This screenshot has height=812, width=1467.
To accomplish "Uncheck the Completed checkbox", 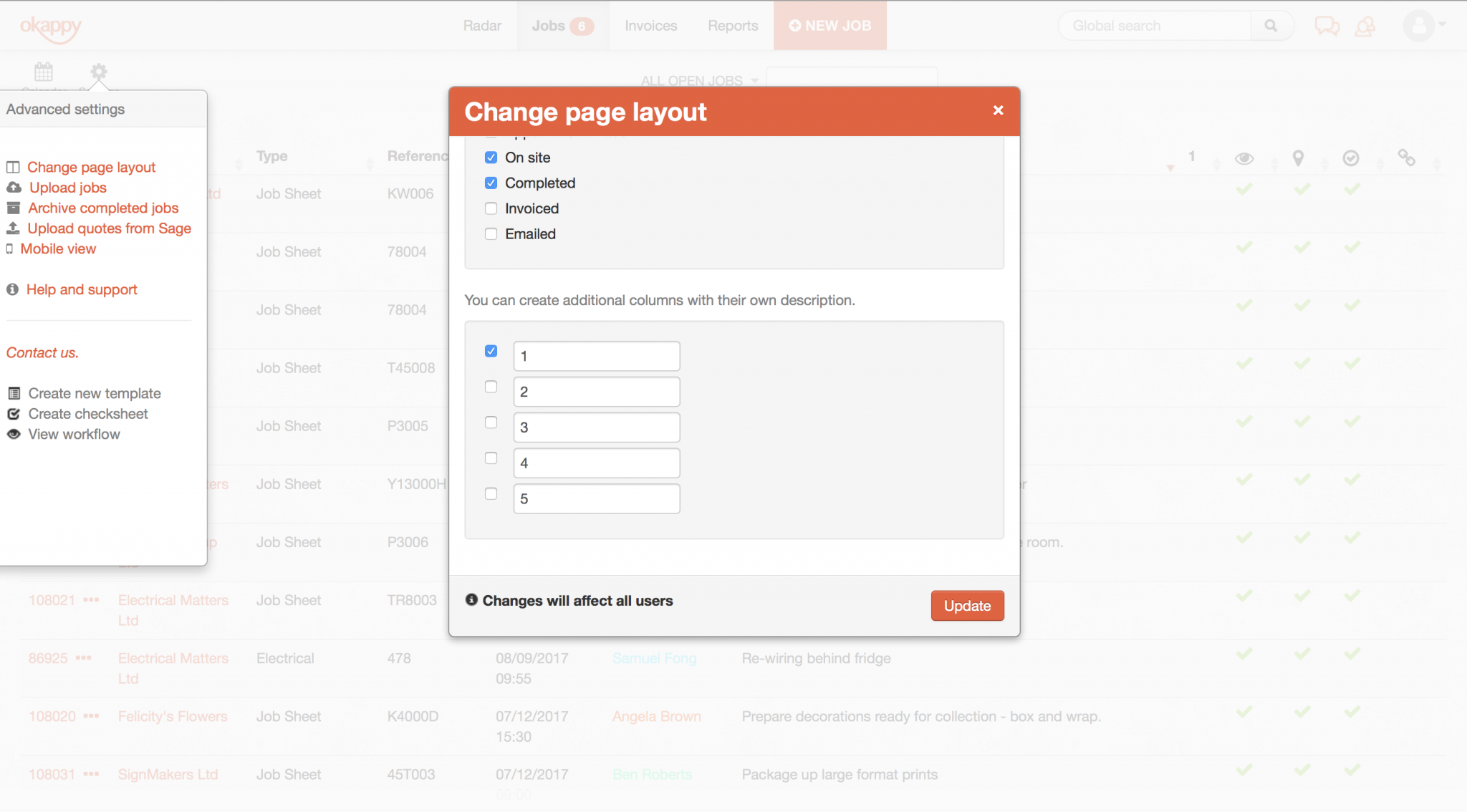I will 491,183.
